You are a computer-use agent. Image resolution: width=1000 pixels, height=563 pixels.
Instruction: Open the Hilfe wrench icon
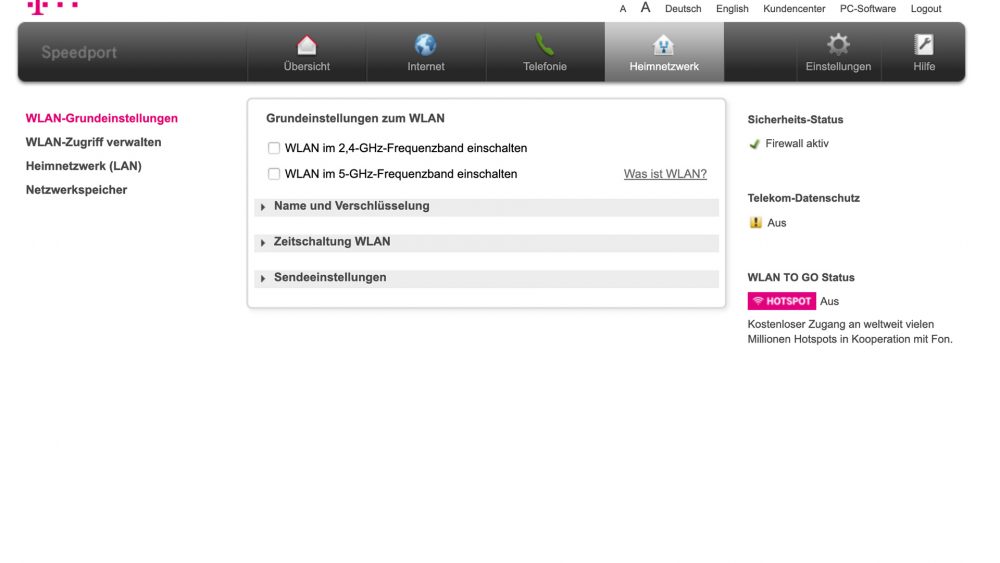coord(923,44)
